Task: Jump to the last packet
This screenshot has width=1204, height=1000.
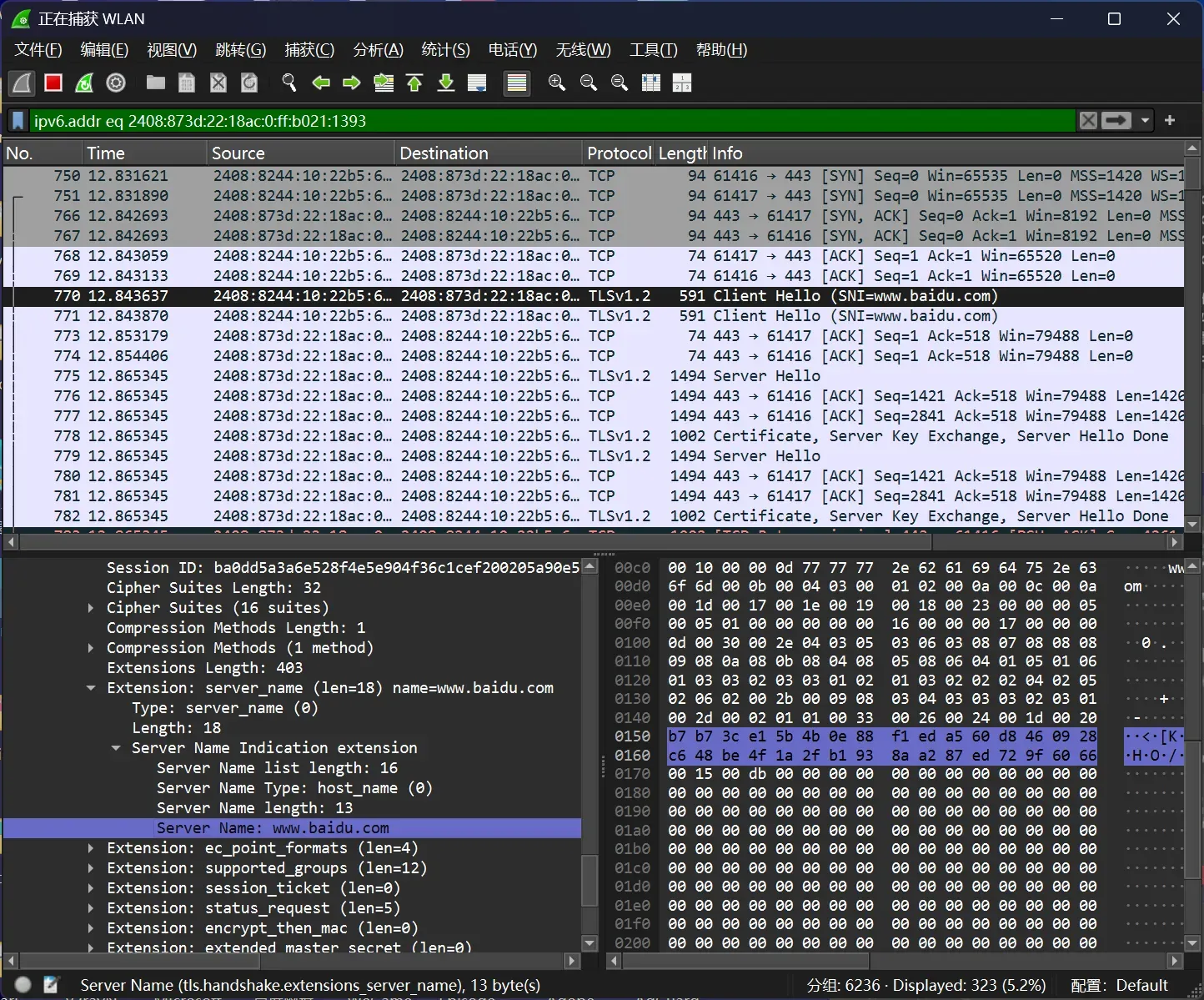Action: click(446, 83)
